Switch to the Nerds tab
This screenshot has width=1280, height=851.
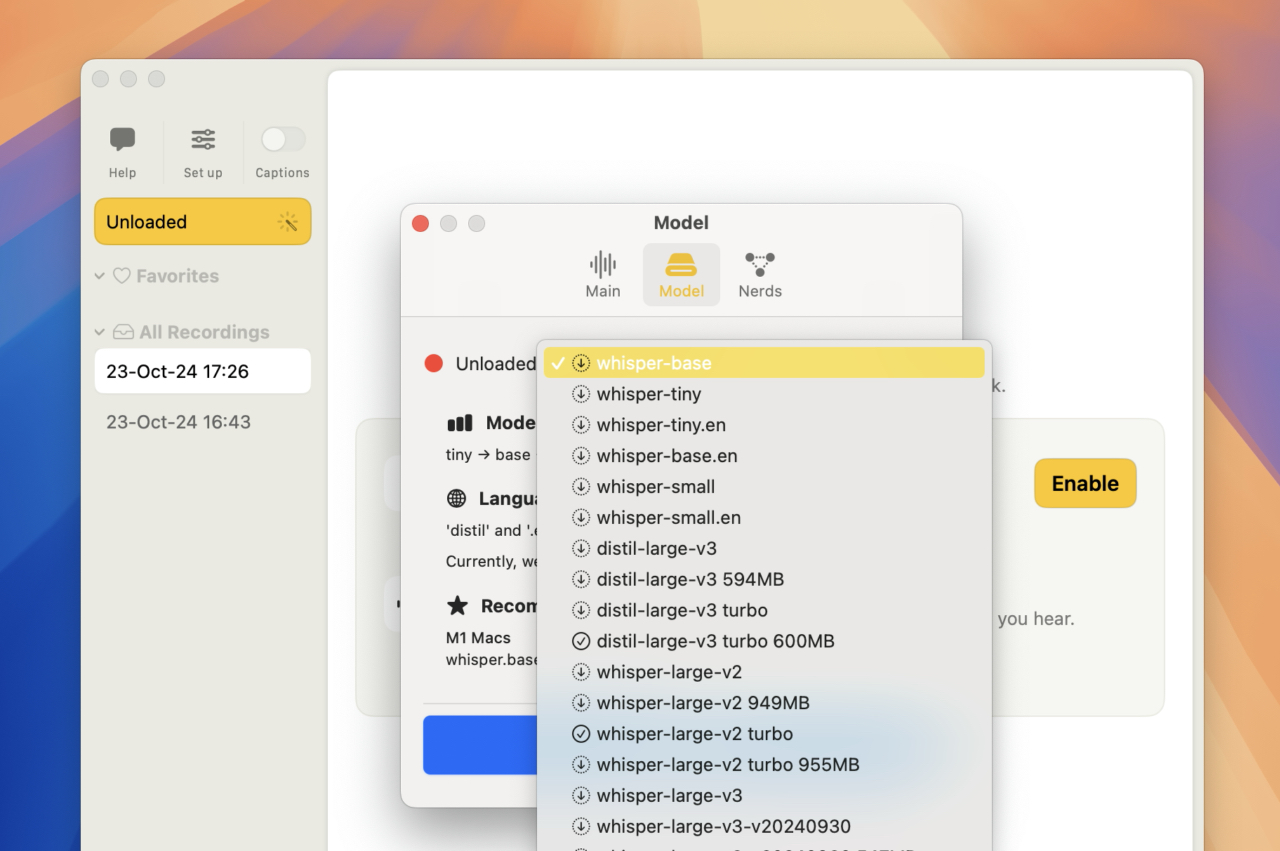point(760,275)
